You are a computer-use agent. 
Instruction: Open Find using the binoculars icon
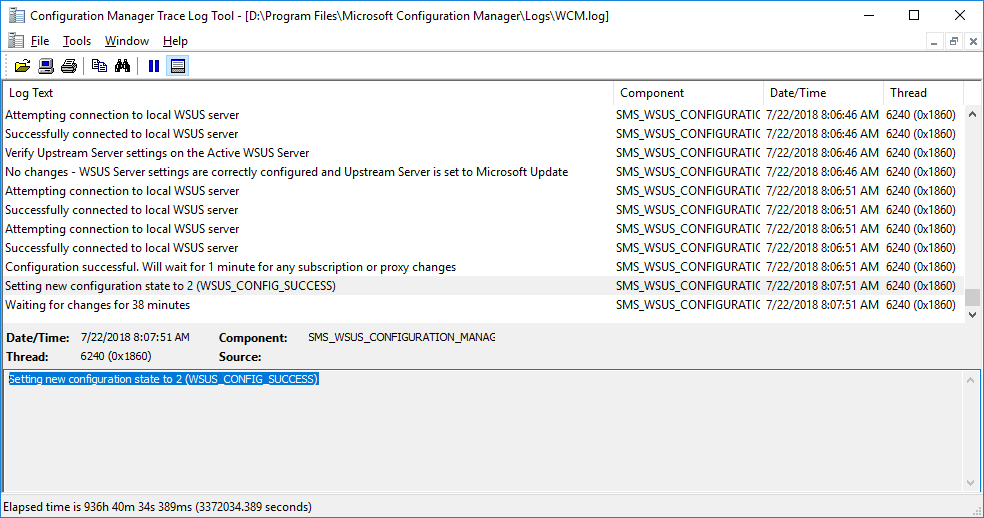(122, 66)
